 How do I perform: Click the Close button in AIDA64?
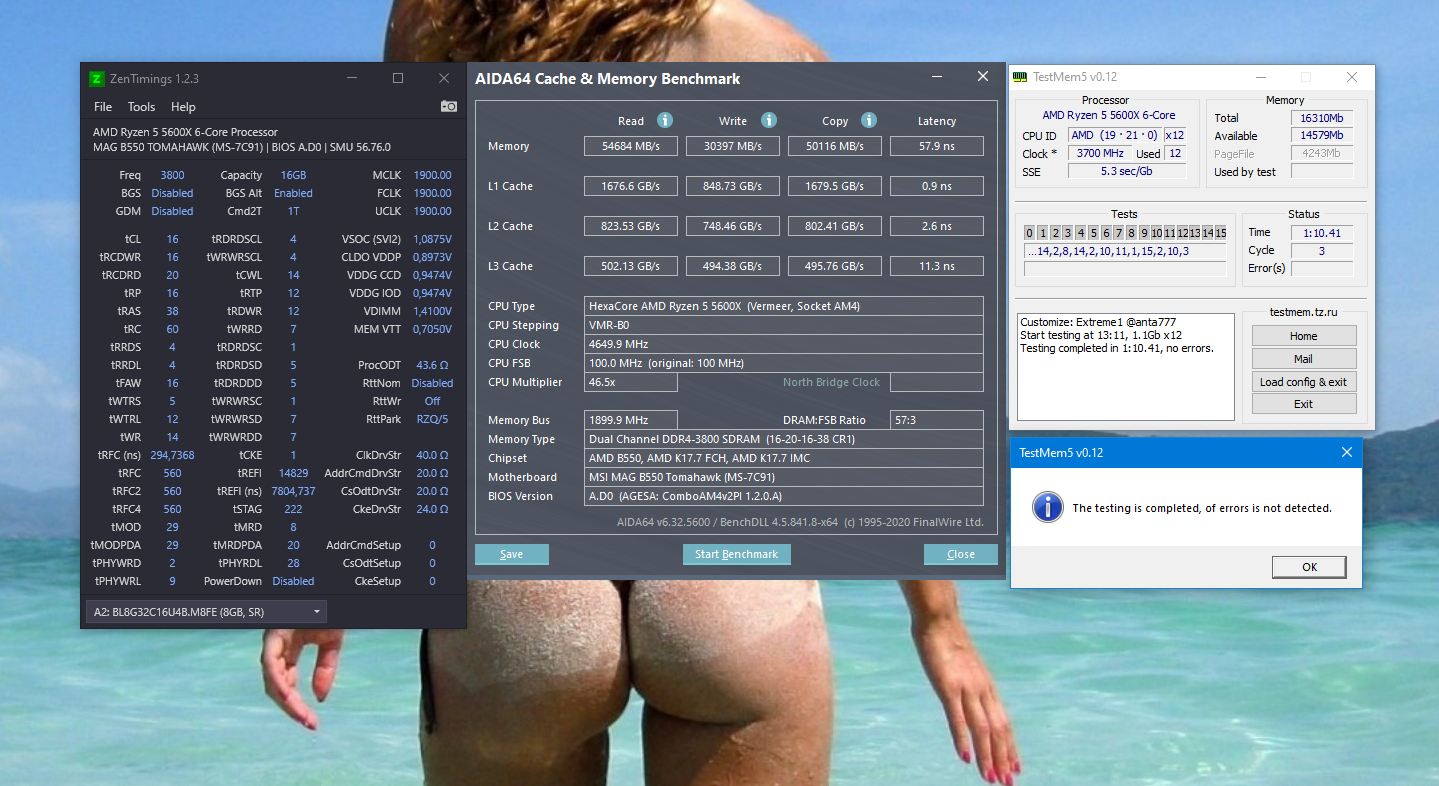point(960,554)
